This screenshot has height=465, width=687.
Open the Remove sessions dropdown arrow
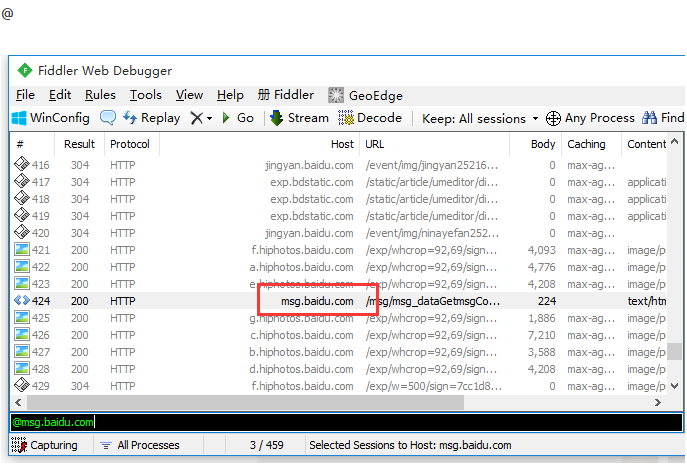[209, 118]
